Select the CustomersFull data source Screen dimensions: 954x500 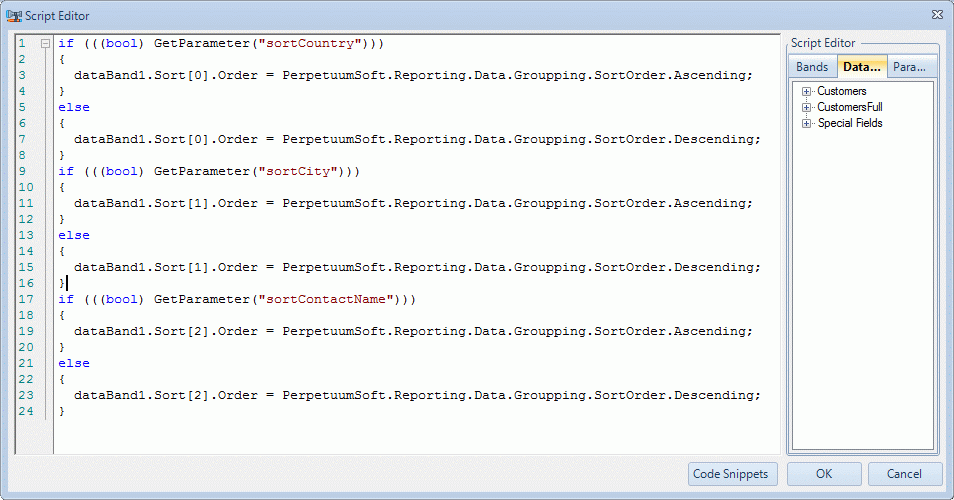point(850,107)
